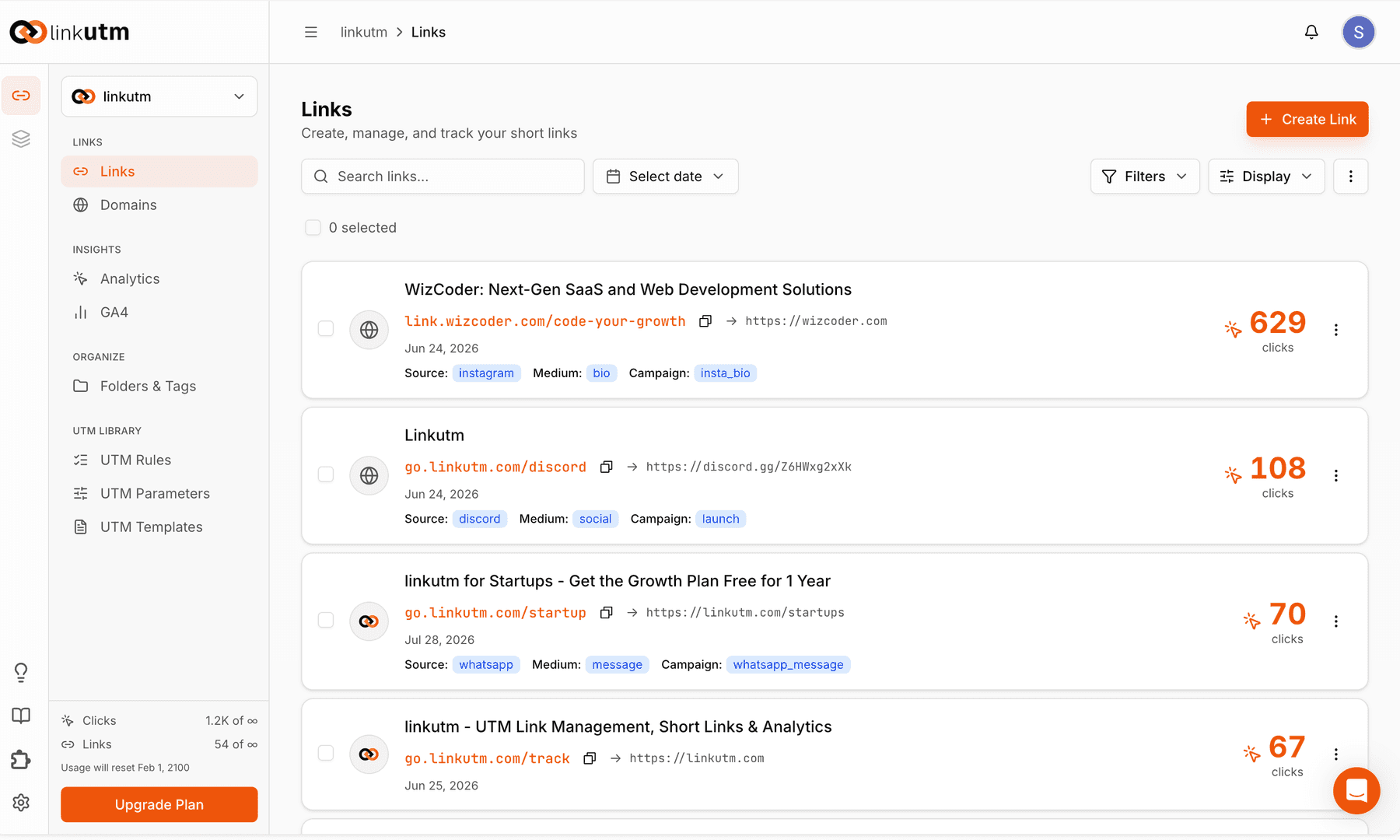1400x840 pixels.
Task: Copy the go.linkutm.com/startup short link
Action: click(x=607, y=613)
